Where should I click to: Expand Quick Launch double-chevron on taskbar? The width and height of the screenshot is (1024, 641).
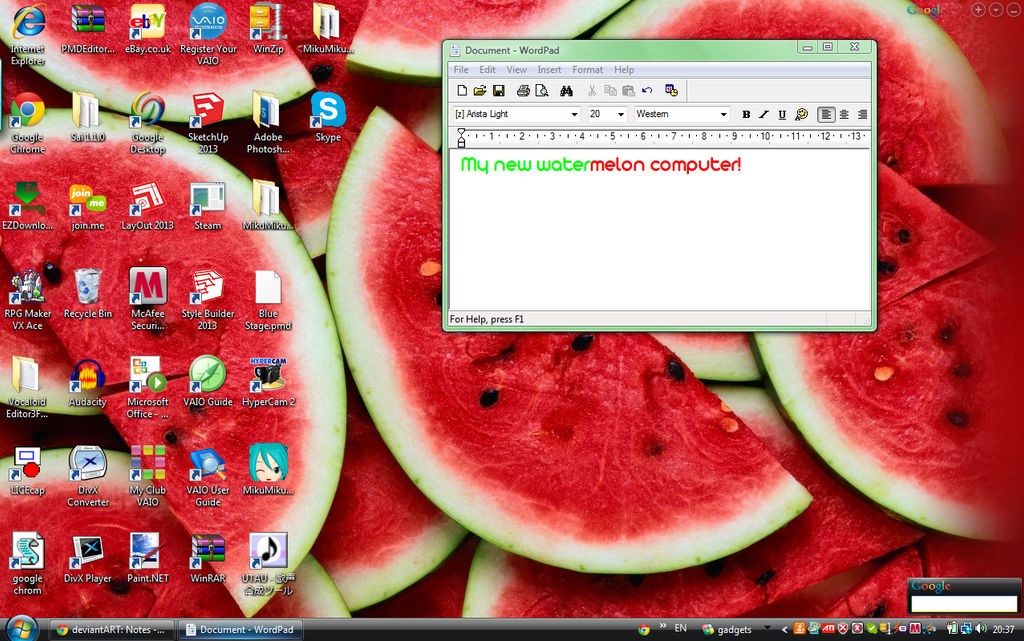tap(663, 627)
